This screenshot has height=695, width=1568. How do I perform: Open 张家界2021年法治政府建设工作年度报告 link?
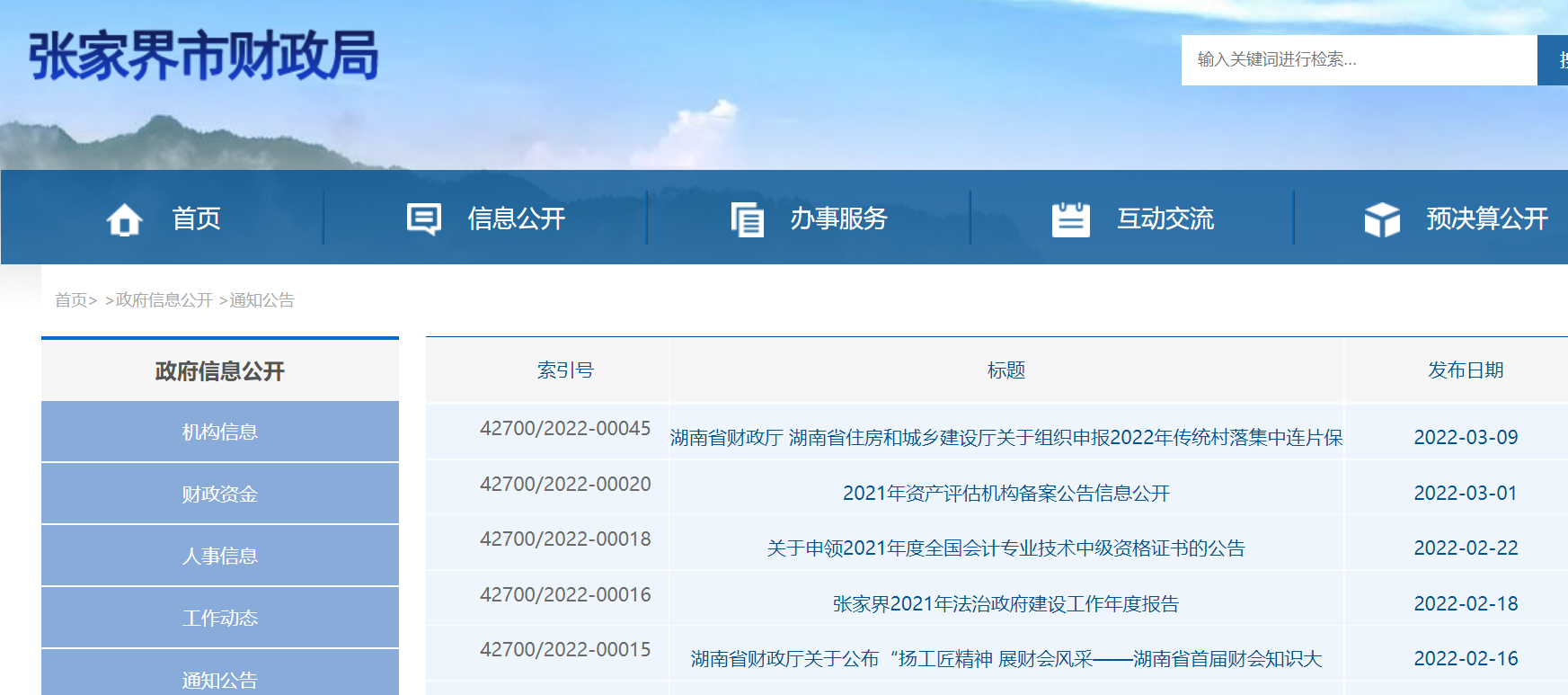[1005, 604]
